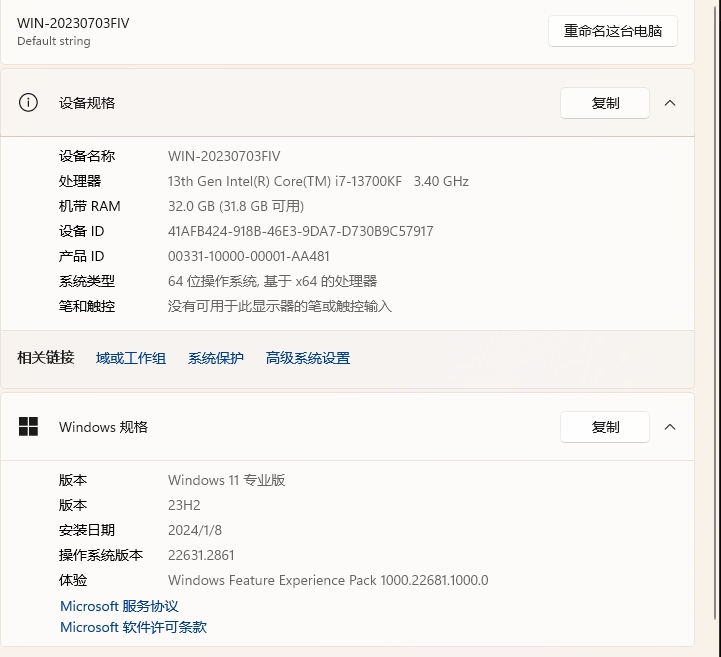Viewport: 721px width, 657px height.
Task: Click the 体验 label
Action: tap(73, 580)
